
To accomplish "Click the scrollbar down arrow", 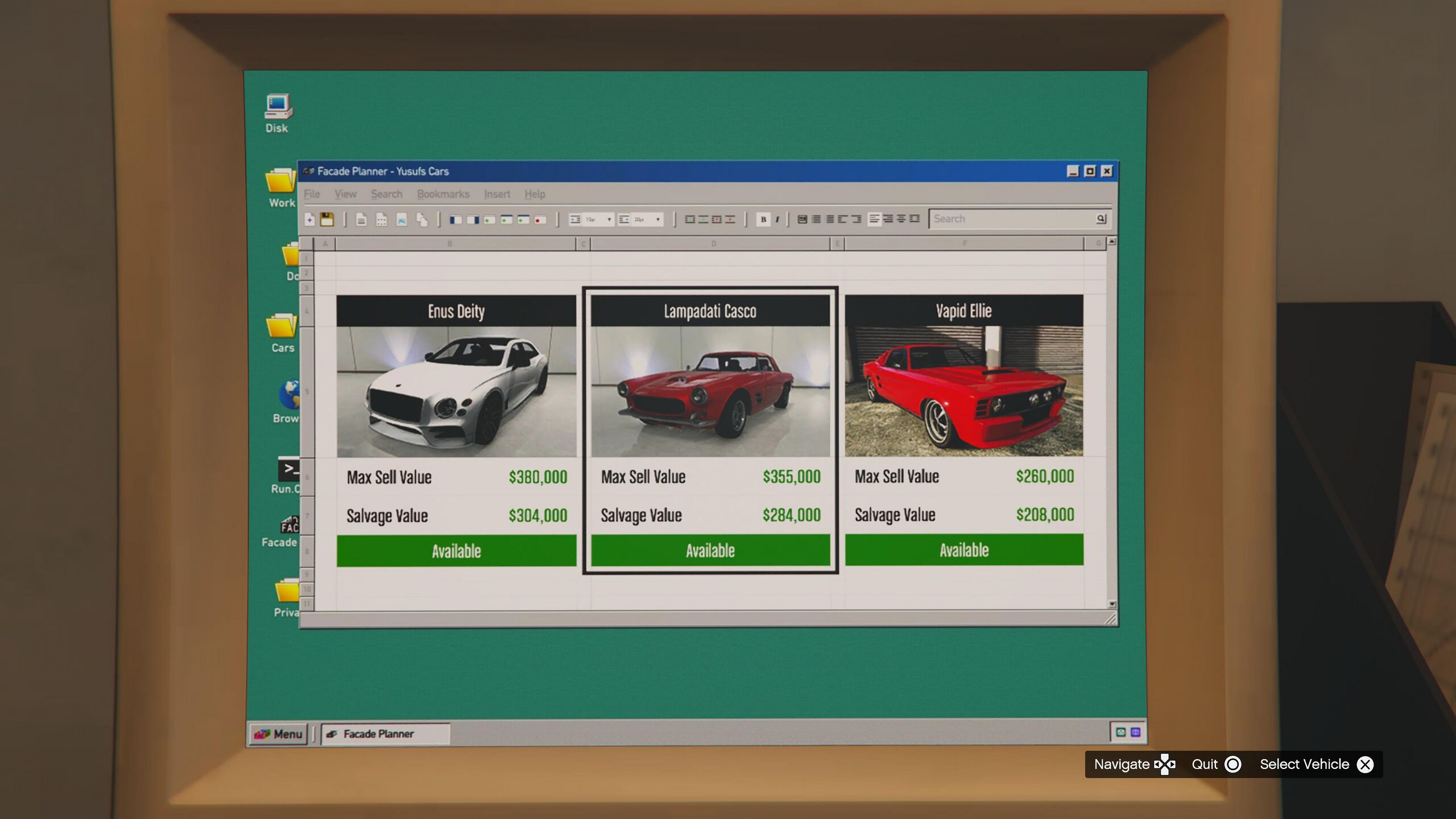I will (1112, 603).
